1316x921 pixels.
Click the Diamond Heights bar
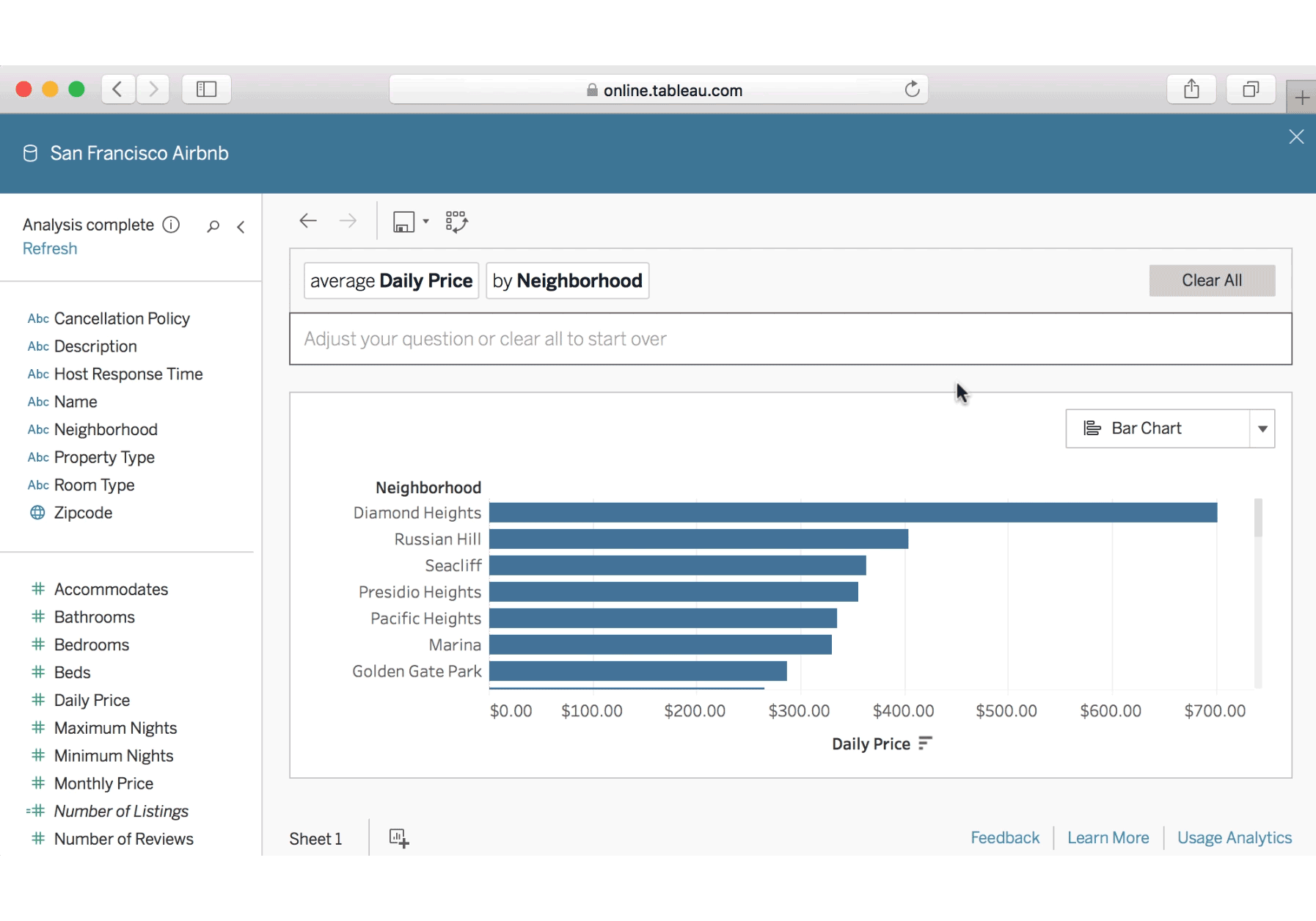point(852,512)
